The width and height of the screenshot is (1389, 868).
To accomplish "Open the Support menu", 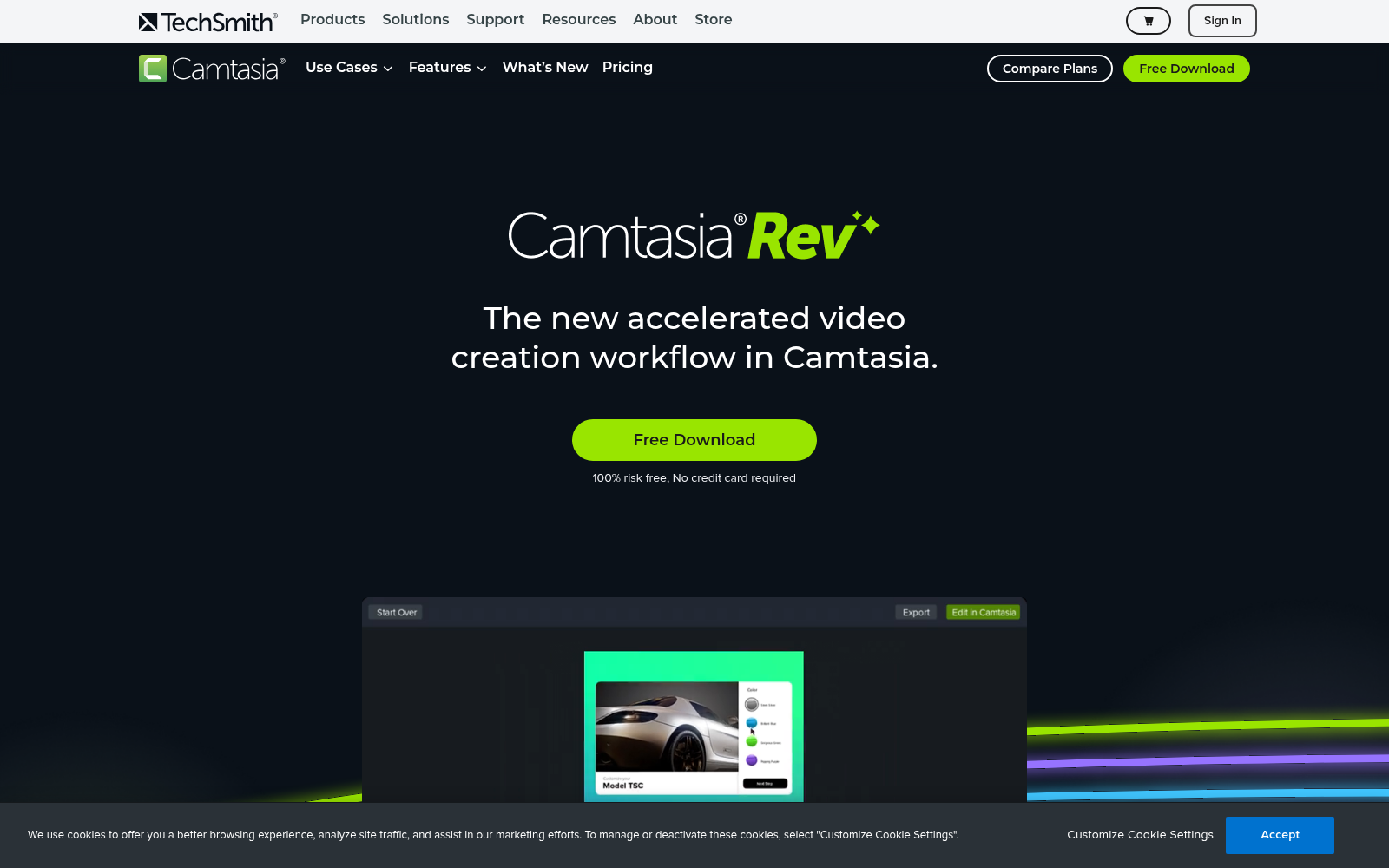I will tap(495, 19).
